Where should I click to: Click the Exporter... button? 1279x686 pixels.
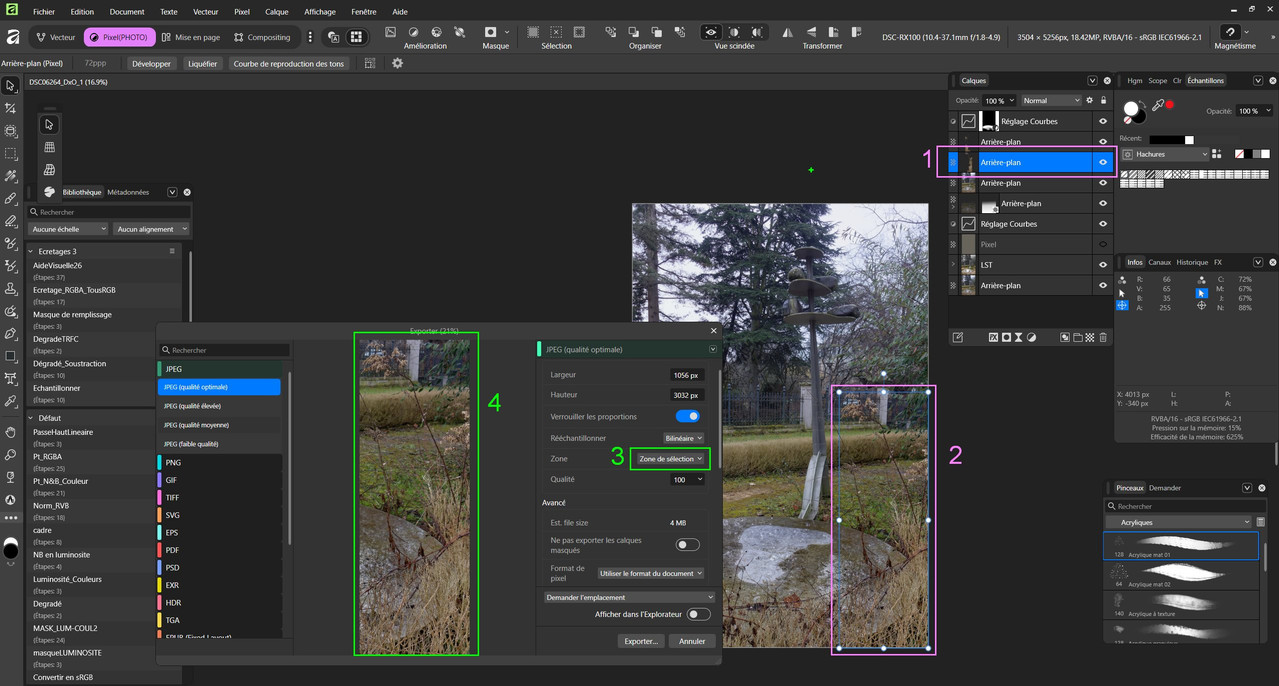641,641
